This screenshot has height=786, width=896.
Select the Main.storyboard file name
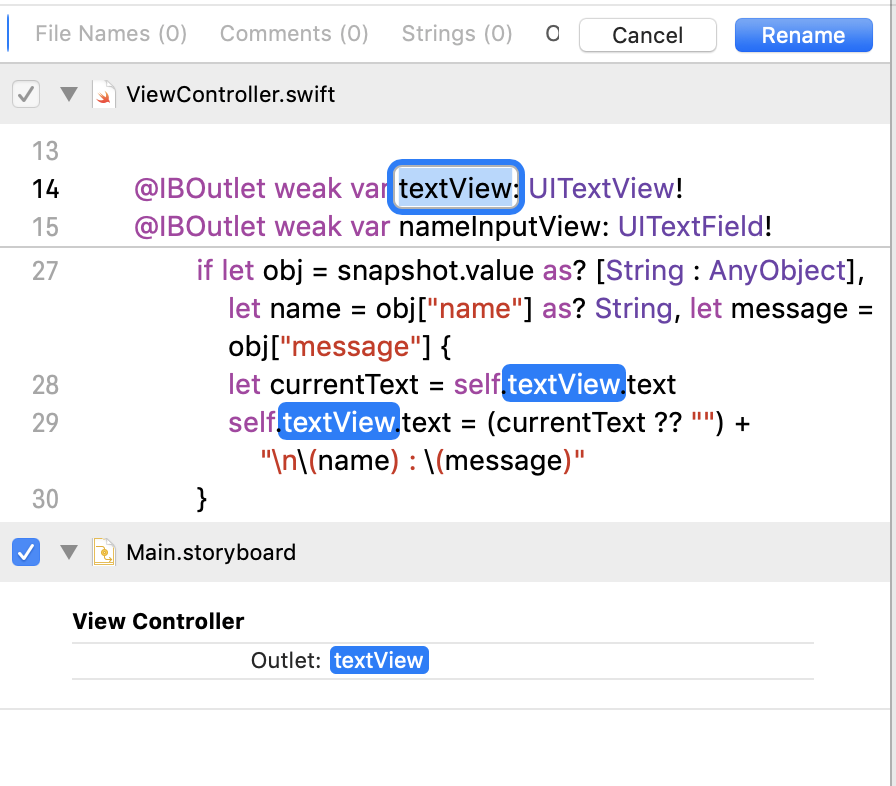pyautogui.click(x=211, y=552)
